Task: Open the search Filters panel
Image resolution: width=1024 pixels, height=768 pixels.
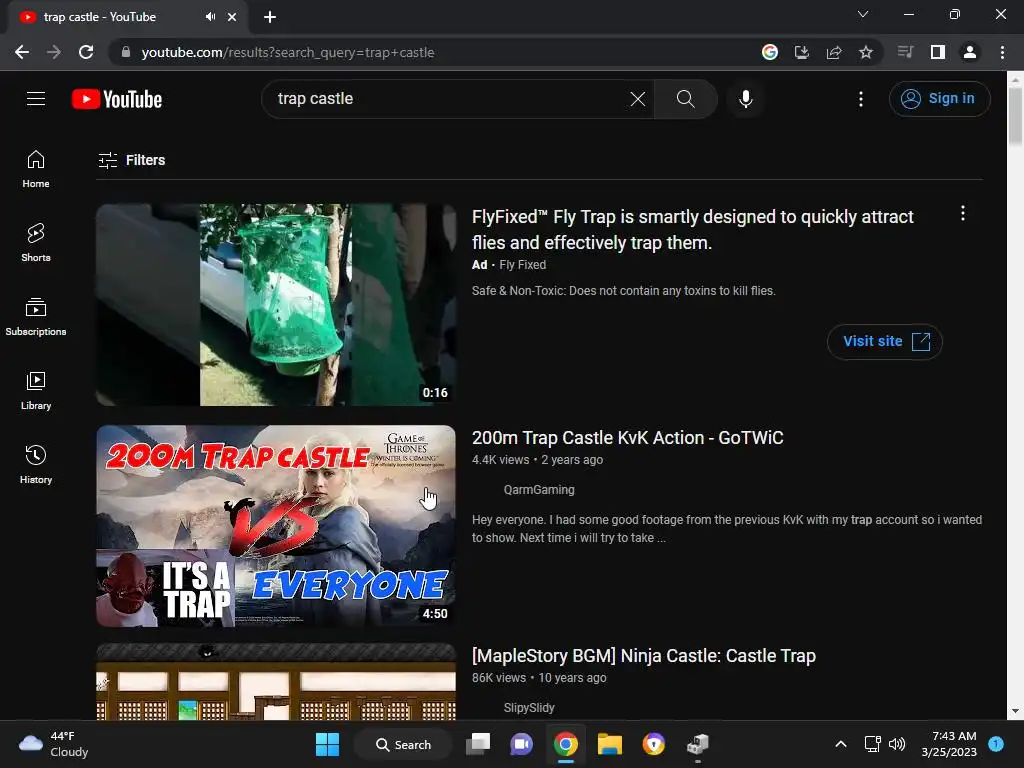Action: (x=131, y=160)
